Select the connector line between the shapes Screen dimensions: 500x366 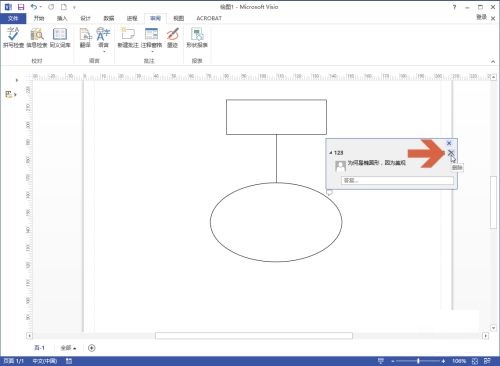coord(276,159)
